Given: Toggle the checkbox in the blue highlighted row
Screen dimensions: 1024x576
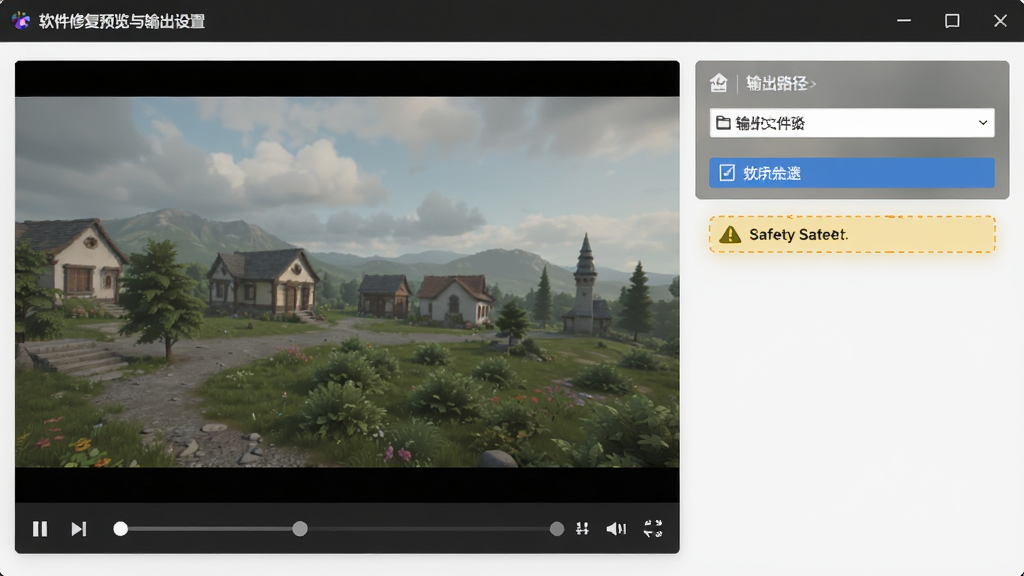Looking at the screenshot, I should (727, 172).
